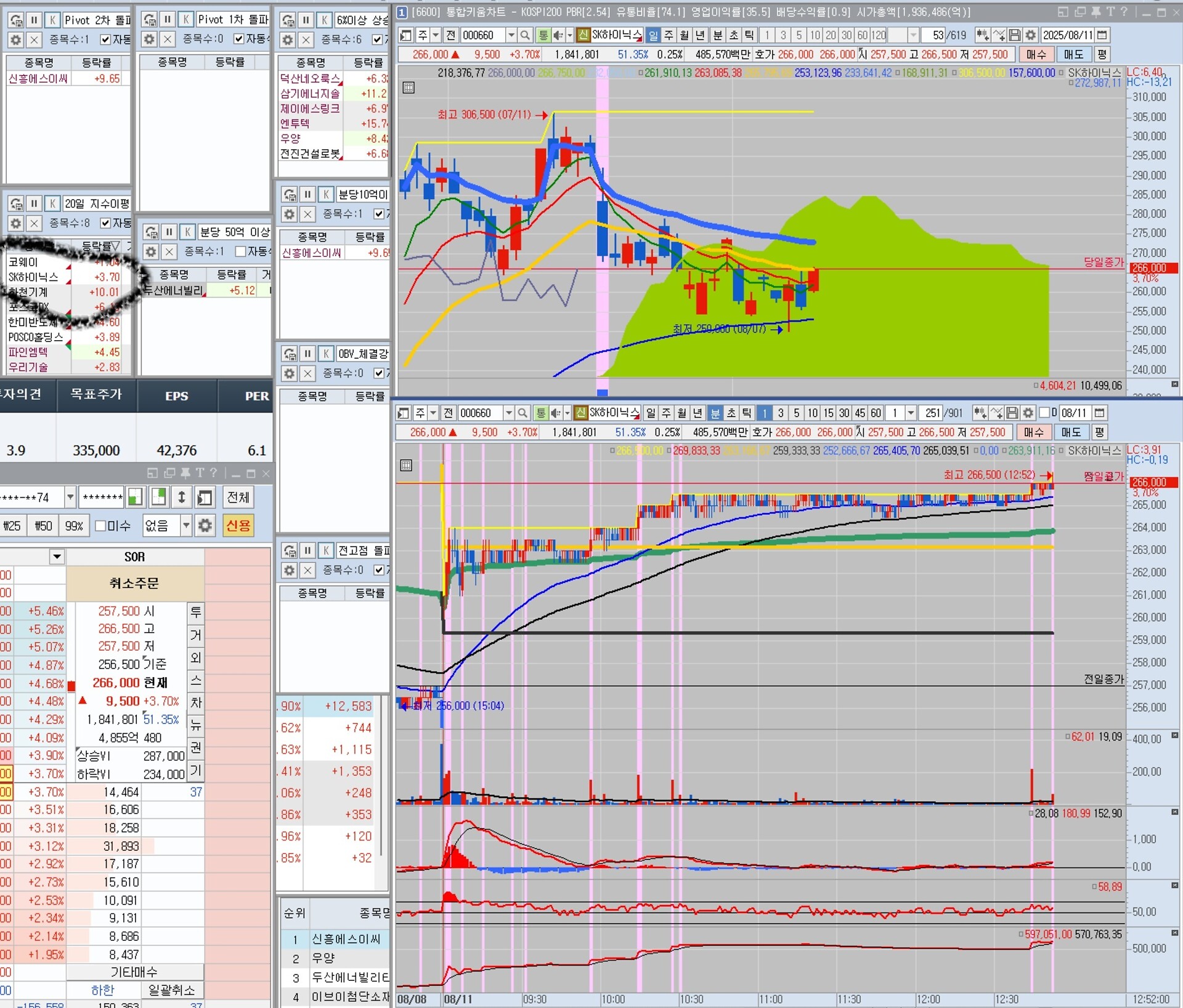Click SK하이닉스 row in 20일 지수이평 list

point(34,277)
